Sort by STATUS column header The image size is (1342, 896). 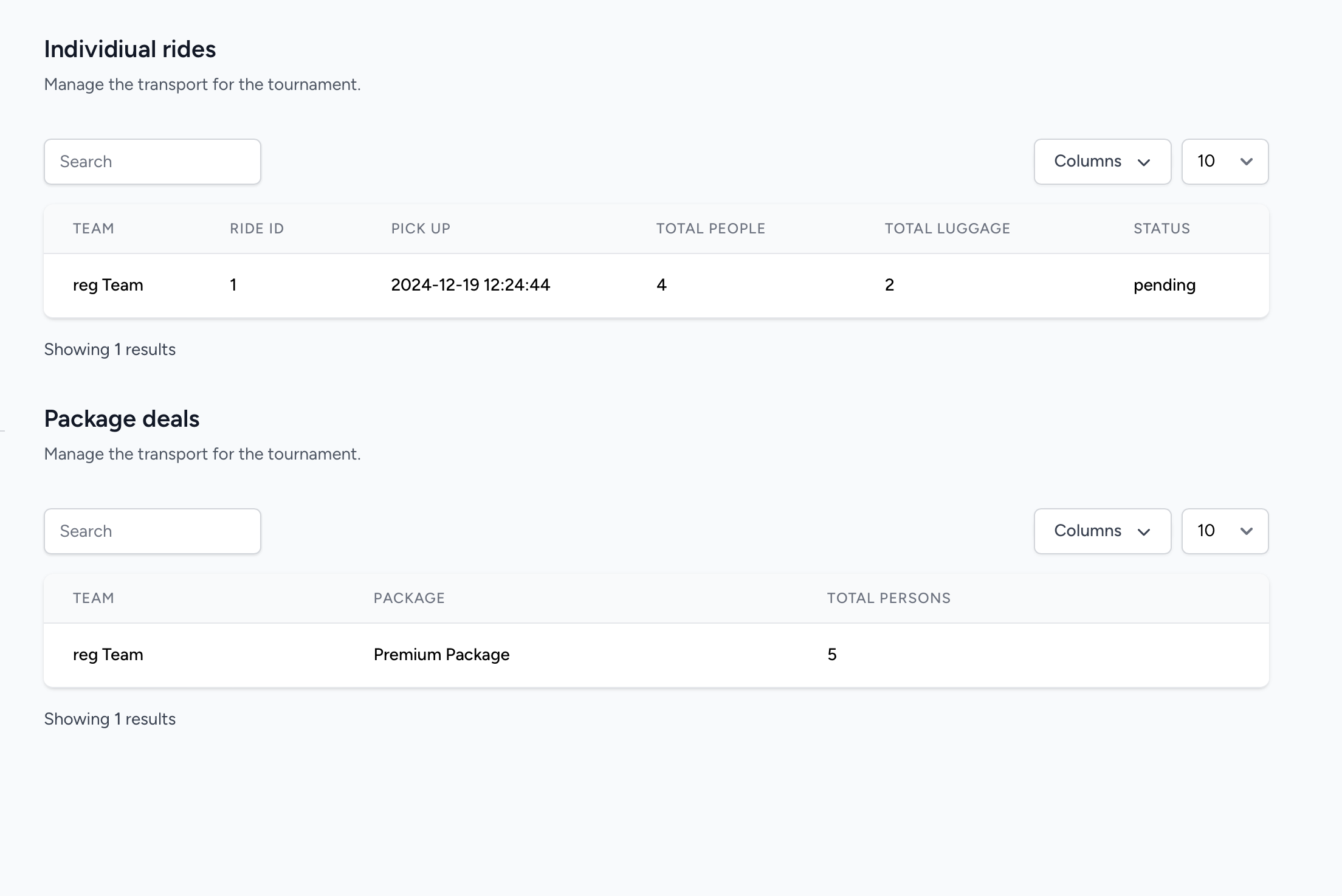(x=1161, y=229)
